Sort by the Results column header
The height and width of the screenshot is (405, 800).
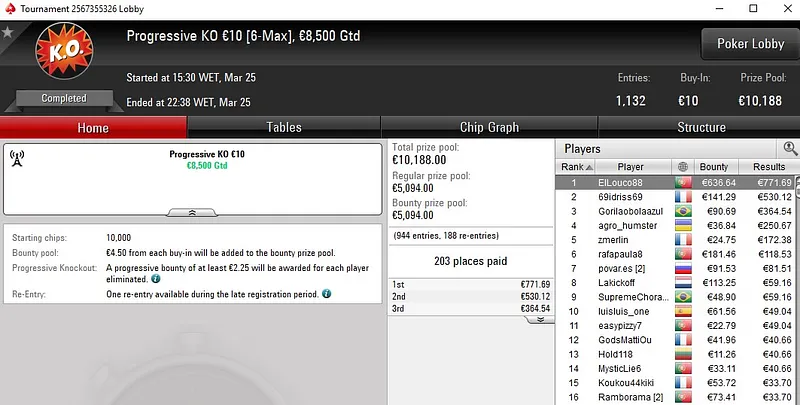pyautogui.click(x=769, y=167)
